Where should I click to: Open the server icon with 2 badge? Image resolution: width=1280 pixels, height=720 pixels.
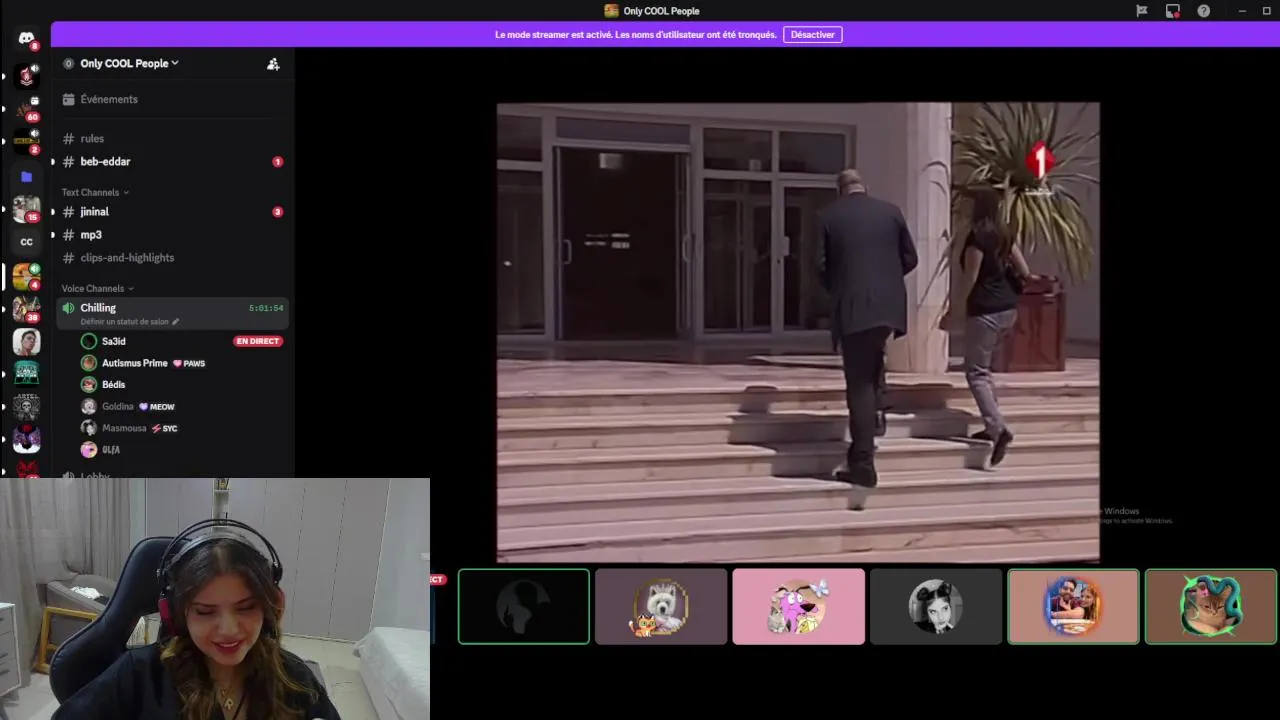coord(26,141)
